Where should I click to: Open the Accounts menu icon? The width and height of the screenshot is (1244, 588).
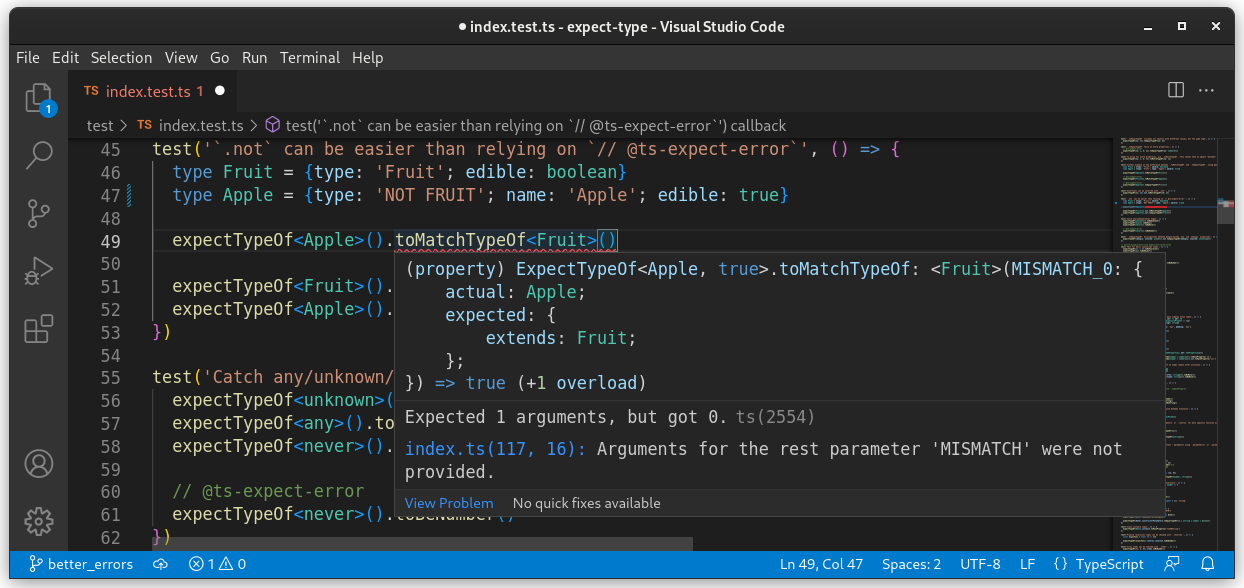coord(39,463)
